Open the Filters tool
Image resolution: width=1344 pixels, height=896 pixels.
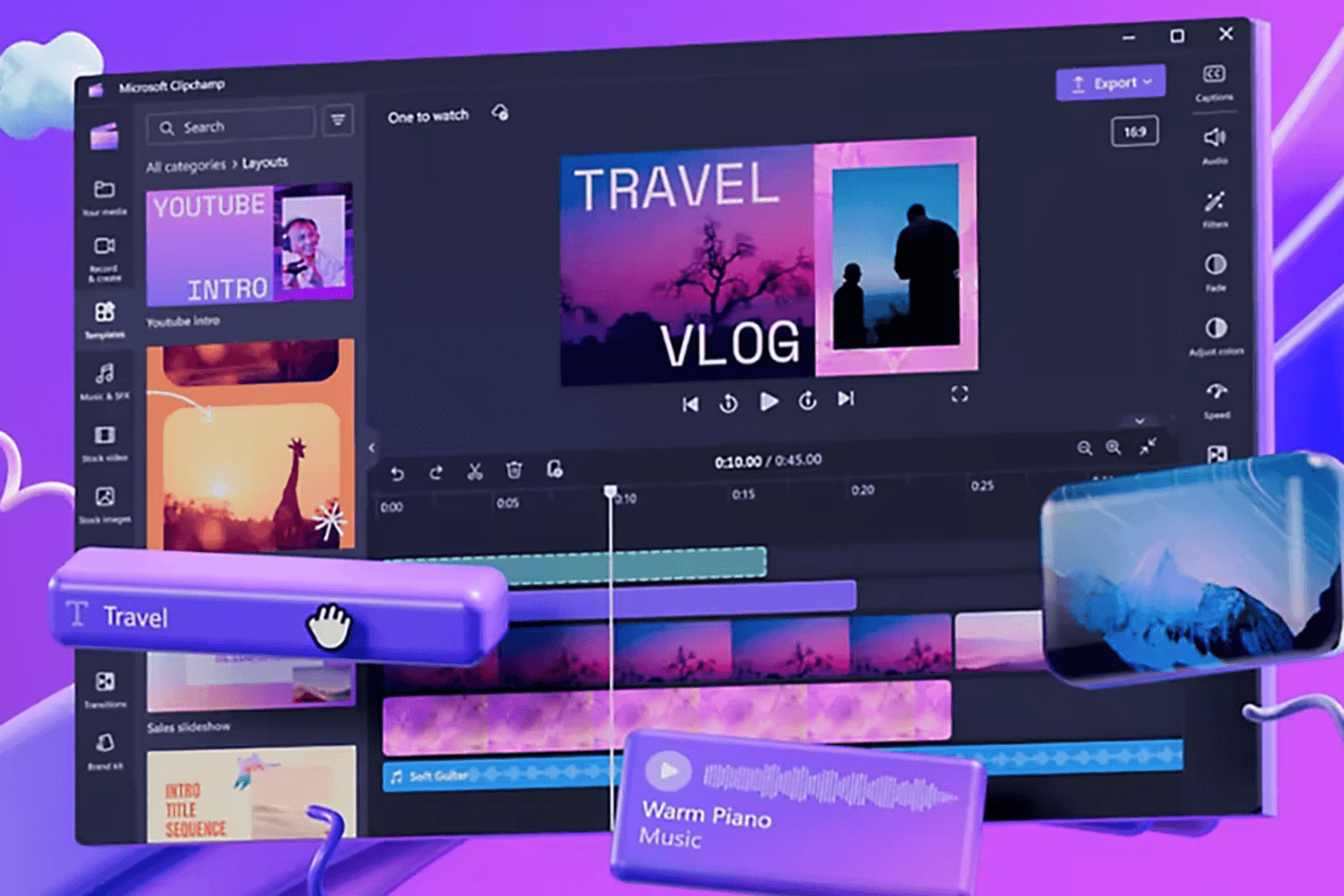1215,202
